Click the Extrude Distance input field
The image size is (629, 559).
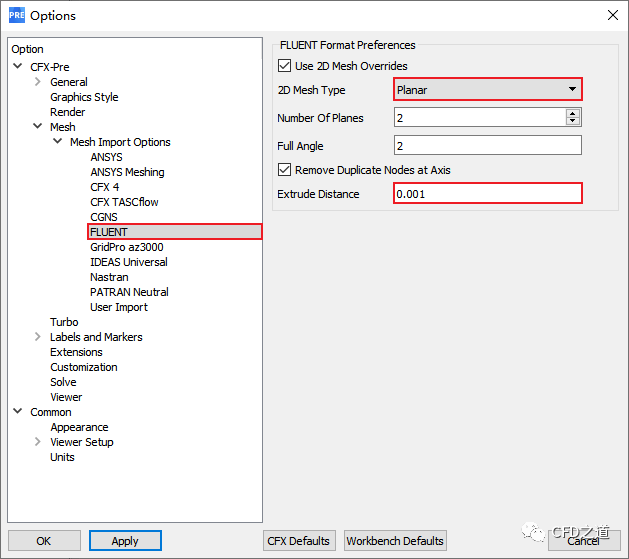click(487, 194)
